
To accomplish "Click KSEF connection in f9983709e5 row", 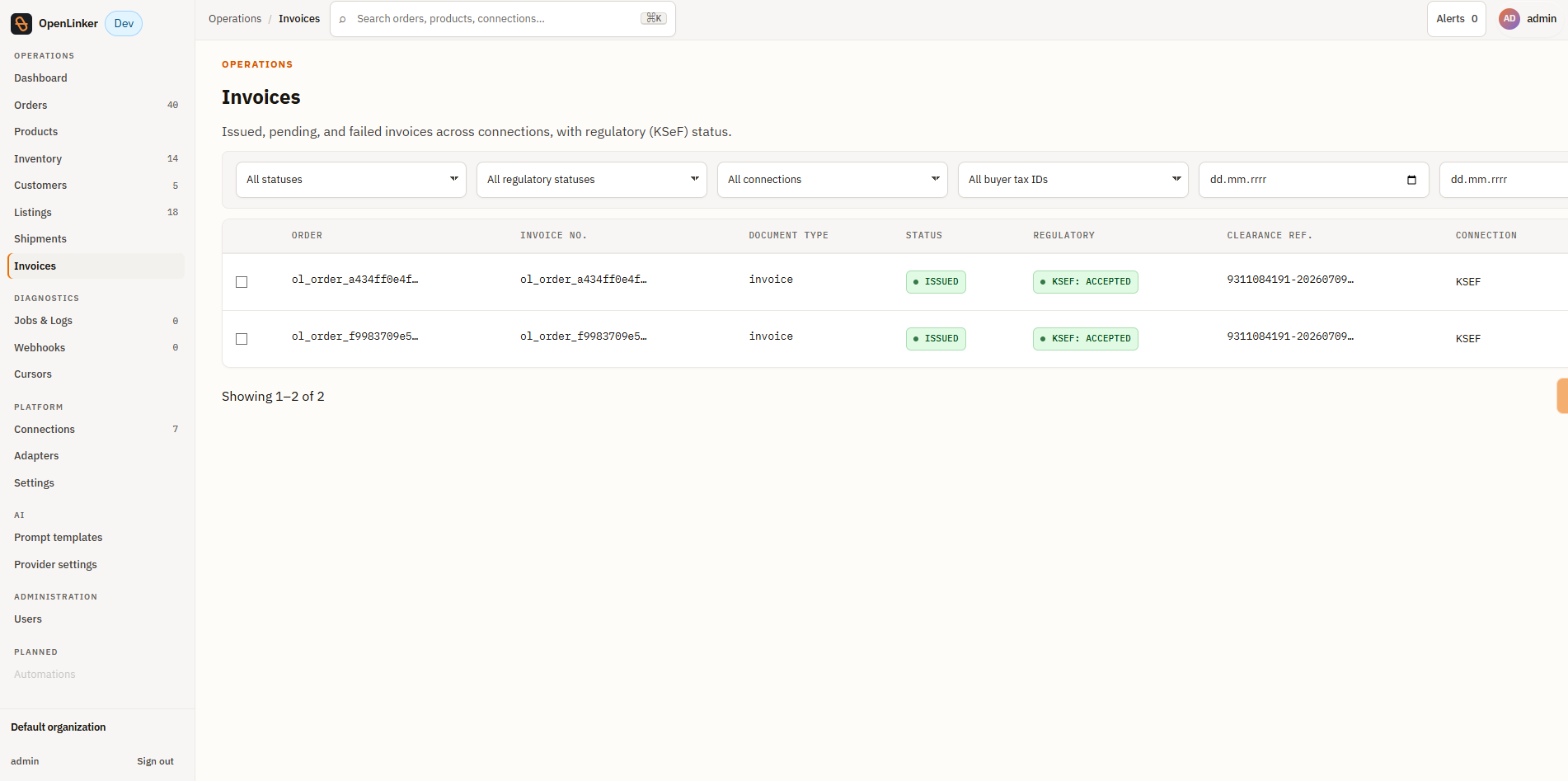I will pyautogui.click(x=1467, y=339).
